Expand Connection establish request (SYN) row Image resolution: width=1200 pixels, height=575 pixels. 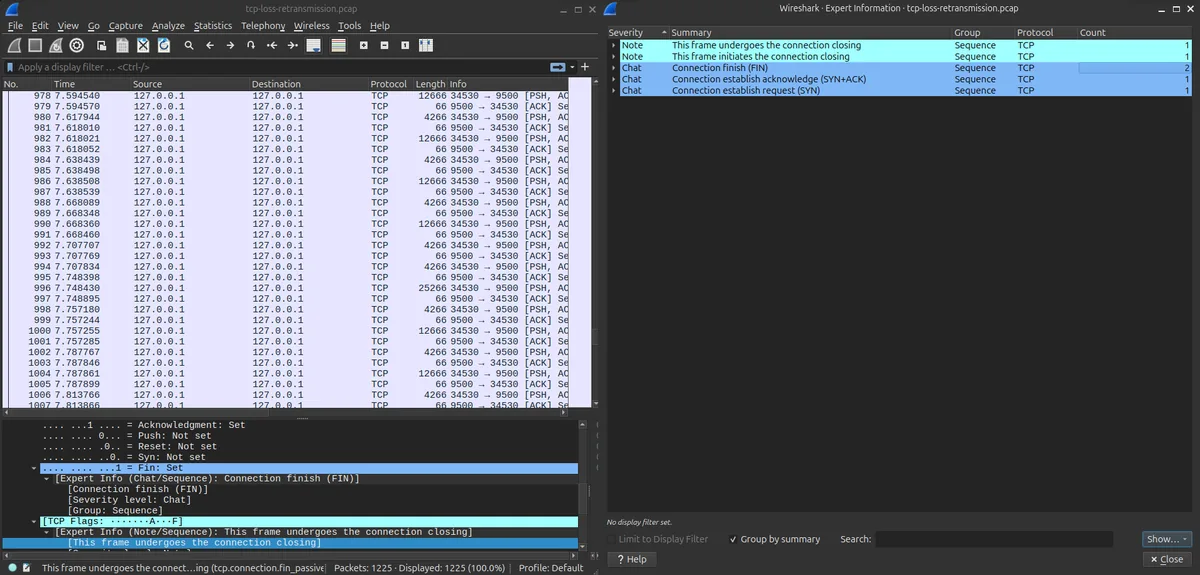pos(614,90)
